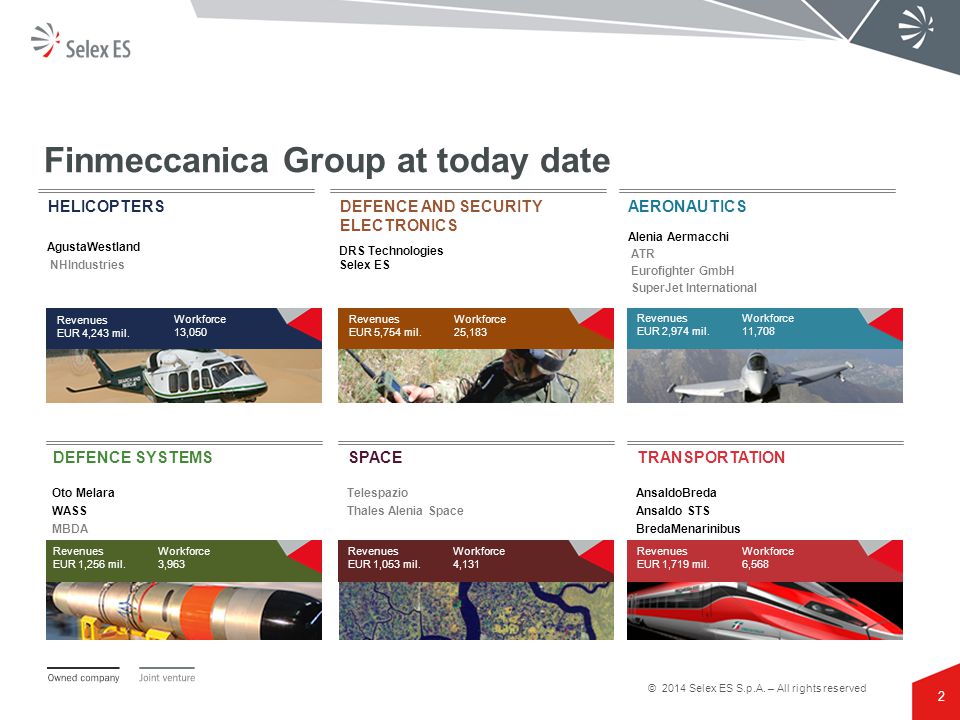Click revenues value 'EUR 5,754 mil.'
Image resolution: width=960 pixels, height=720 pixels.
pyautogui.click(x=385, y=332)
